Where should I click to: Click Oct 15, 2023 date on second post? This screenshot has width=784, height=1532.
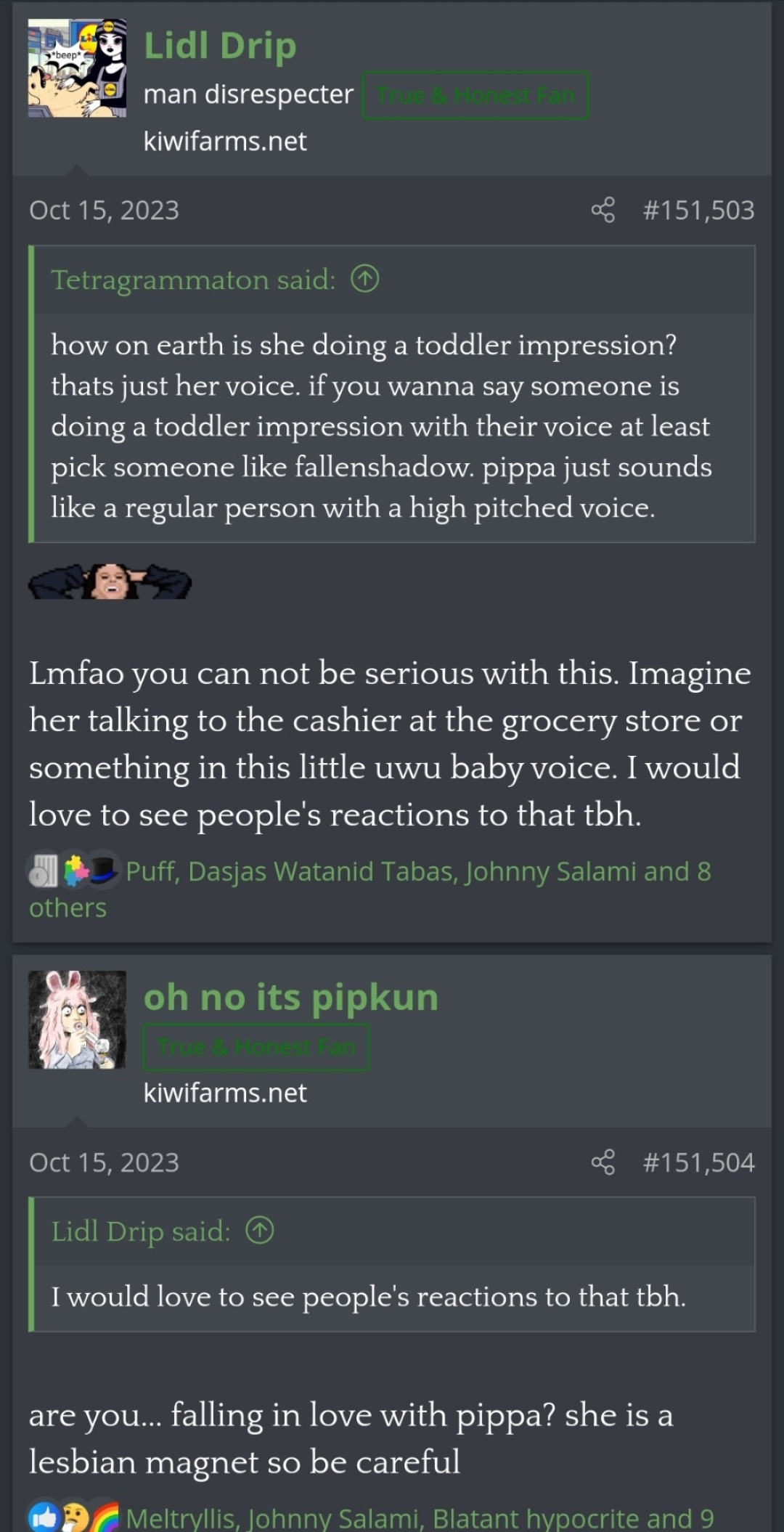tap(104, 1162)
